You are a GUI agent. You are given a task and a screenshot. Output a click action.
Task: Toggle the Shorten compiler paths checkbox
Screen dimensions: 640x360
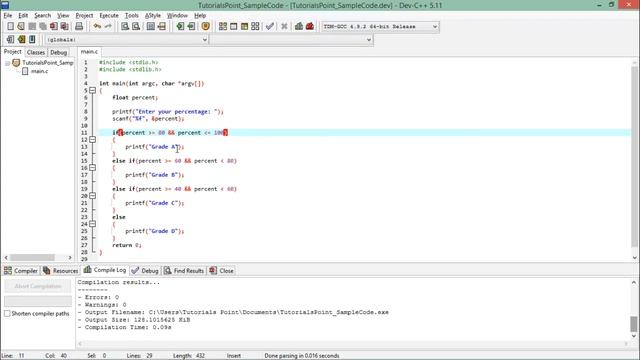tap(7, 313)
